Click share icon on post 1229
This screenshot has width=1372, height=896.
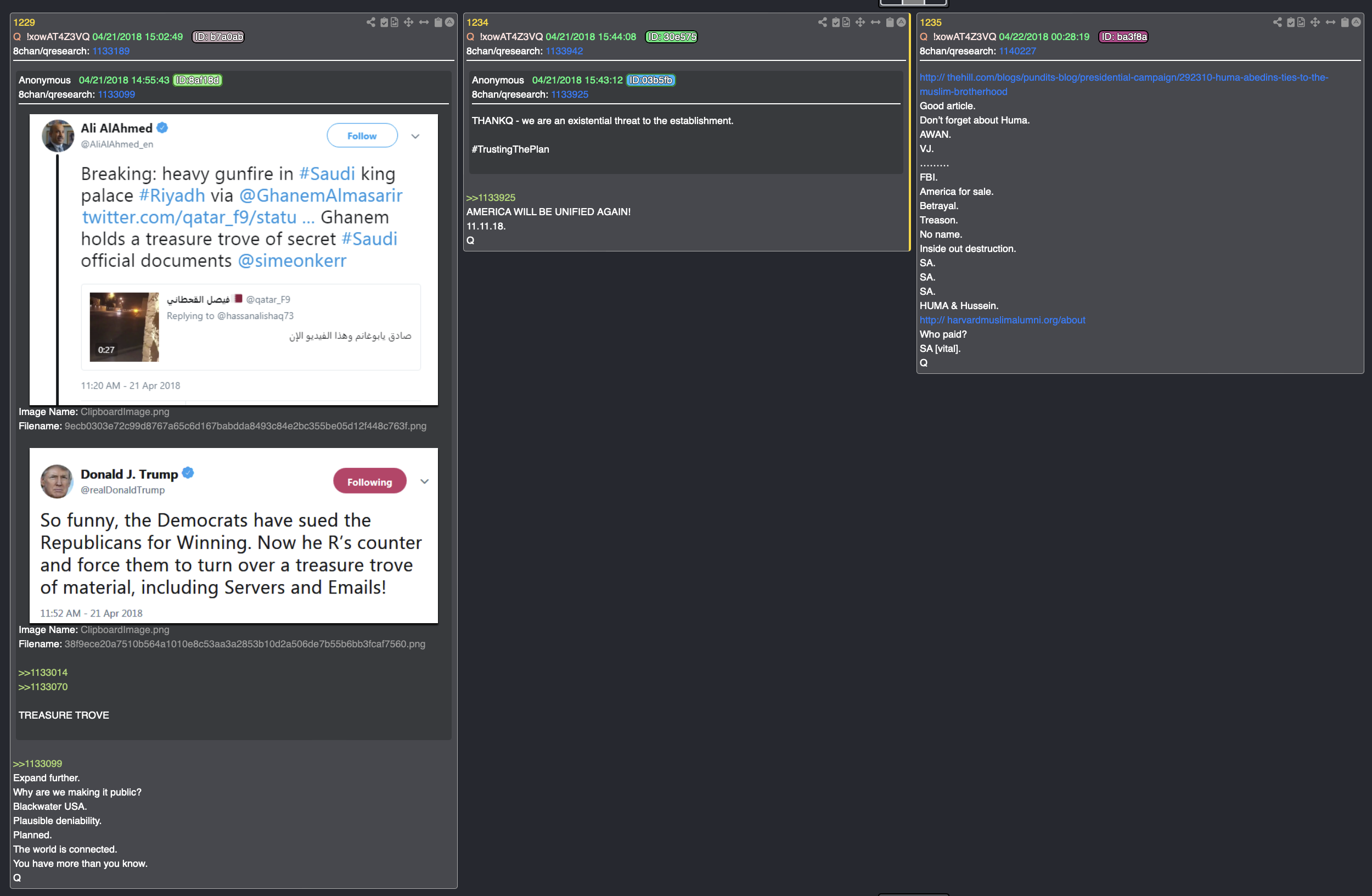370,22
